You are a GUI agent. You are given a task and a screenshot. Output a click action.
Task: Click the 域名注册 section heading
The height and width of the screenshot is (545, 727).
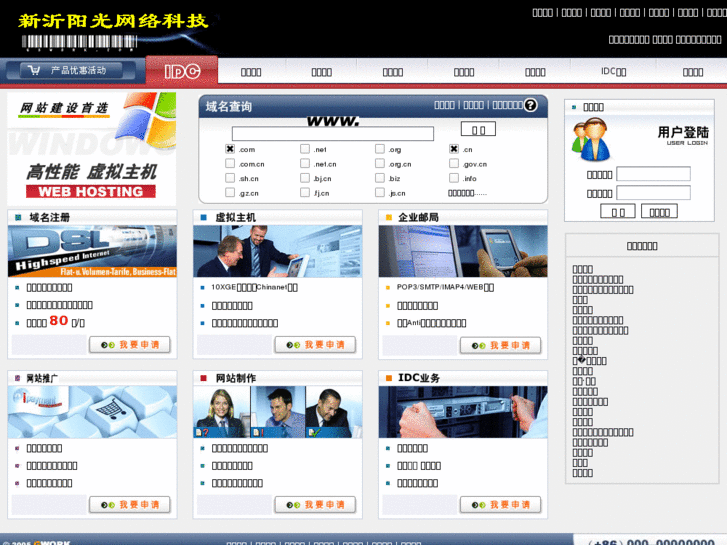[x=50, y=217]
